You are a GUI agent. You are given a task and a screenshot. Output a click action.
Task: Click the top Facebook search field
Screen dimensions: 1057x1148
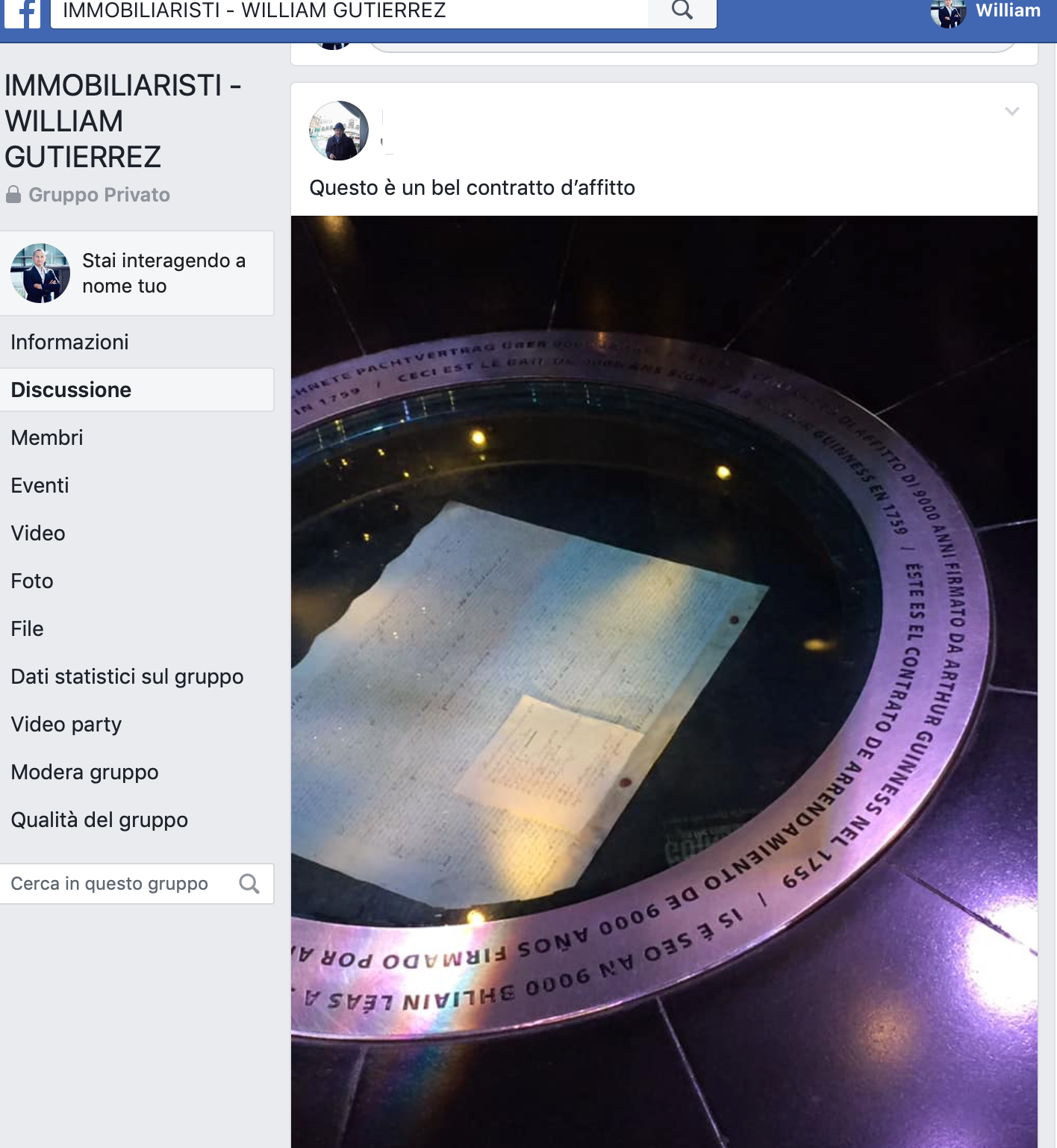tap(349, 11)
